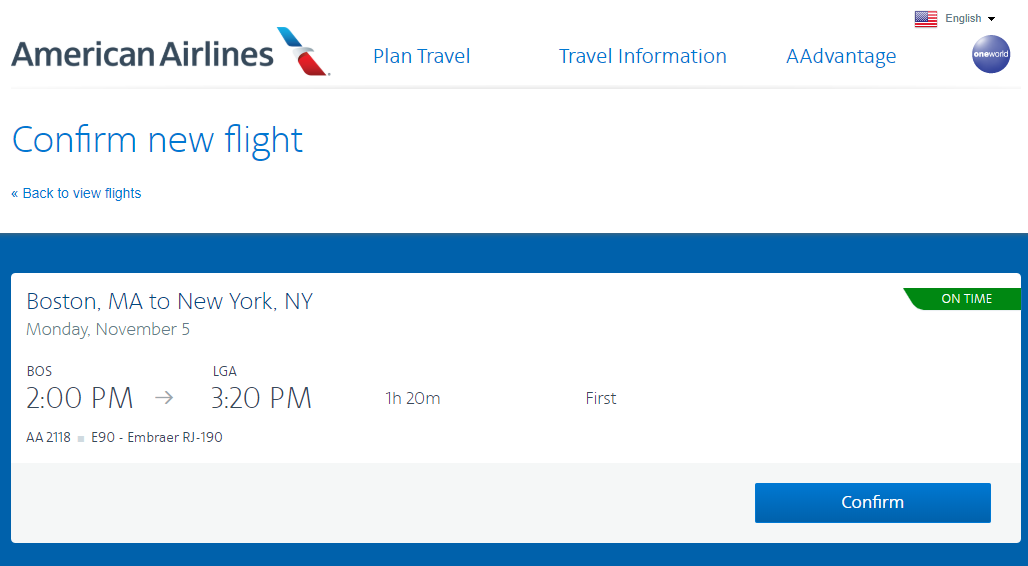Viewport: 1028px width, 566px height.
Task: Click the American Airlines wordmark text
Action: [x=142, y=54]
